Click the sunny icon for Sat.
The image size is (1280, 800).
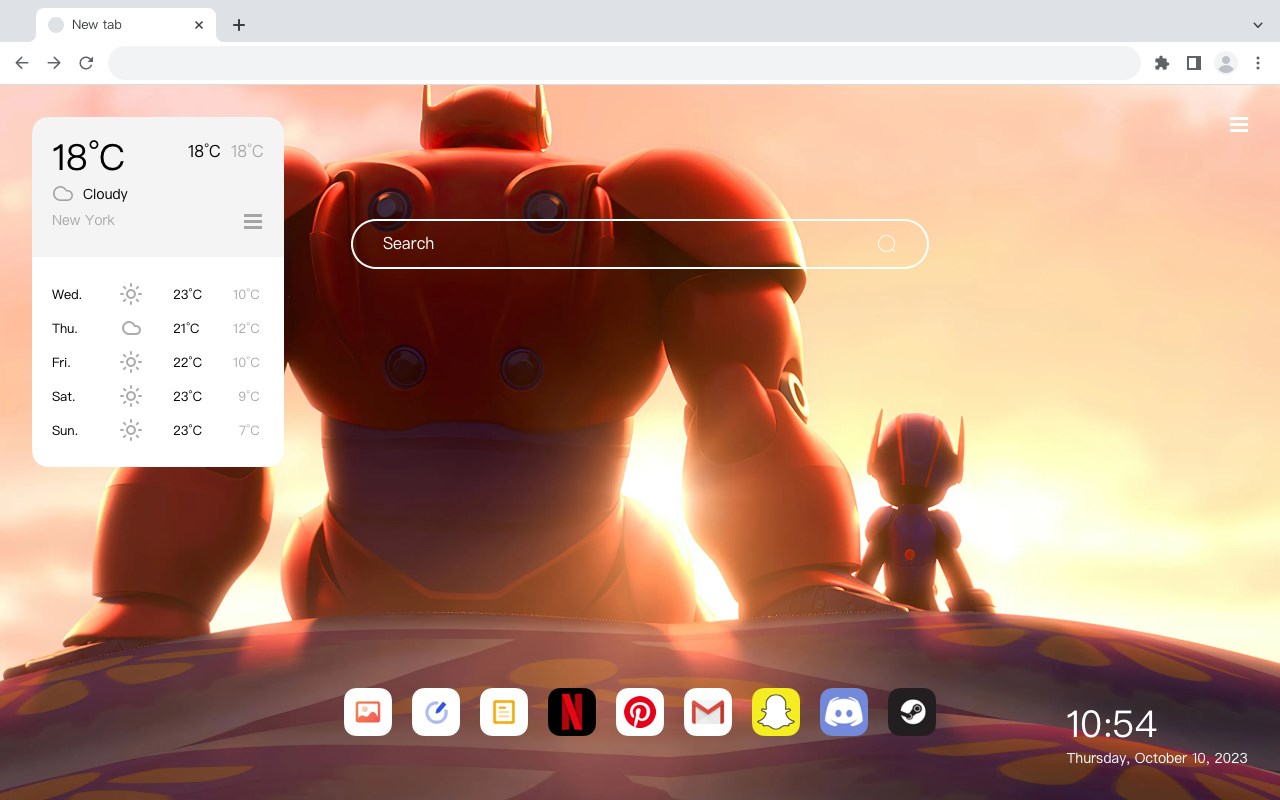point(131,396)
